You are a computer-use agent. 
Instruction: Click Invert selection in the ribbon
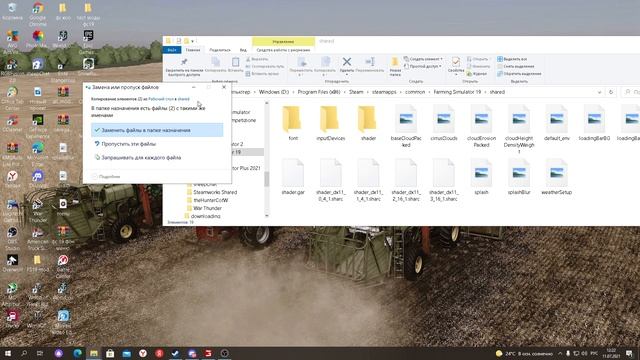pyautogui.click(x=519, y=74)
